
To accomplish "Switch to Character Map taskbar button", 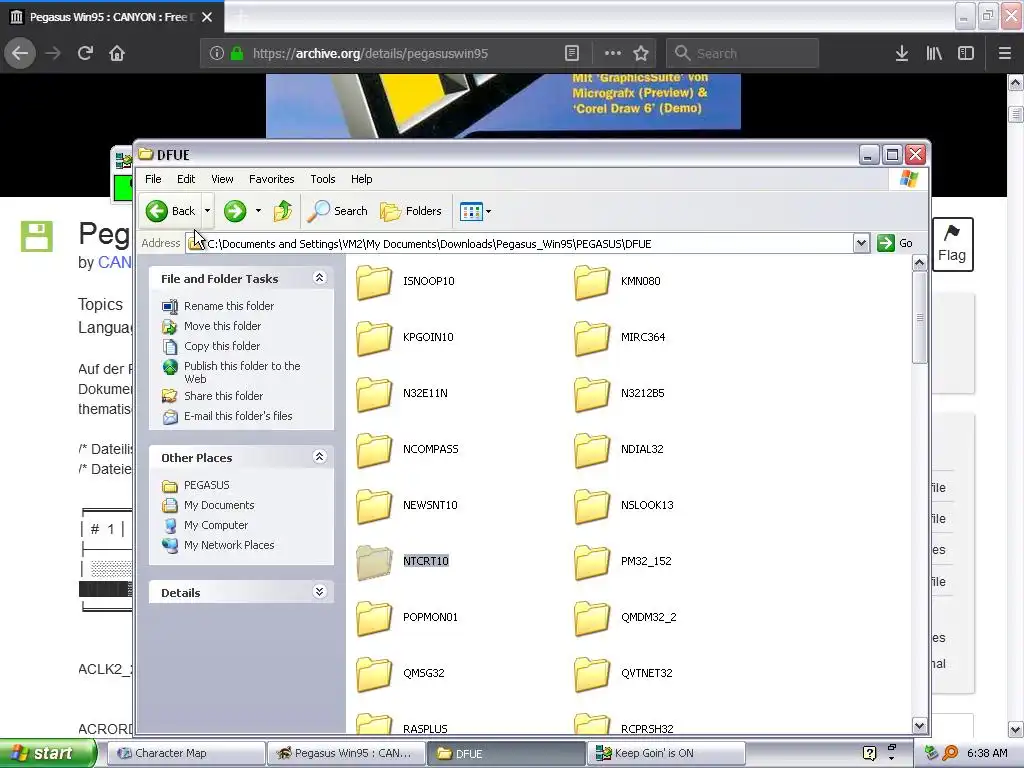I will coord(185,753).
